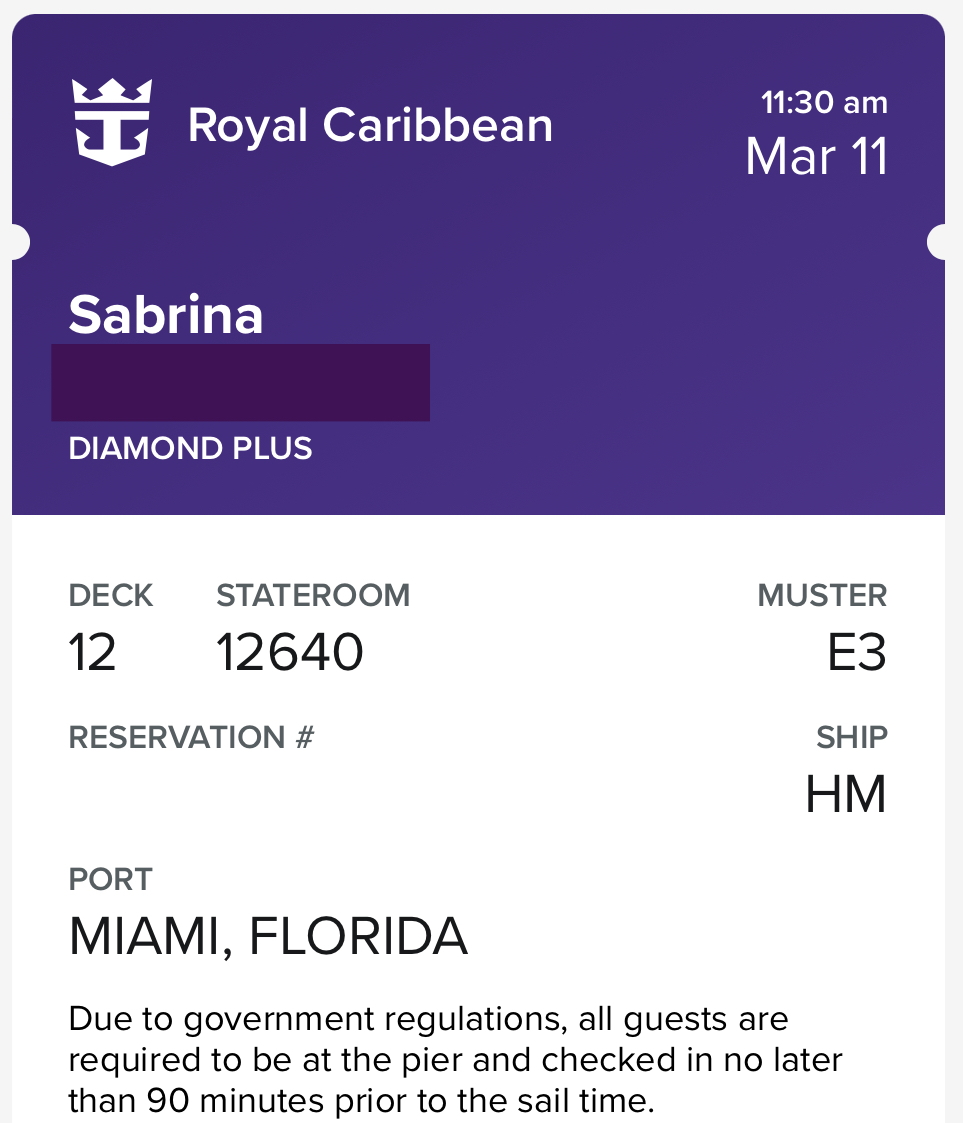
Task: Tap the redacted last name bar
Action: point(241,382)
